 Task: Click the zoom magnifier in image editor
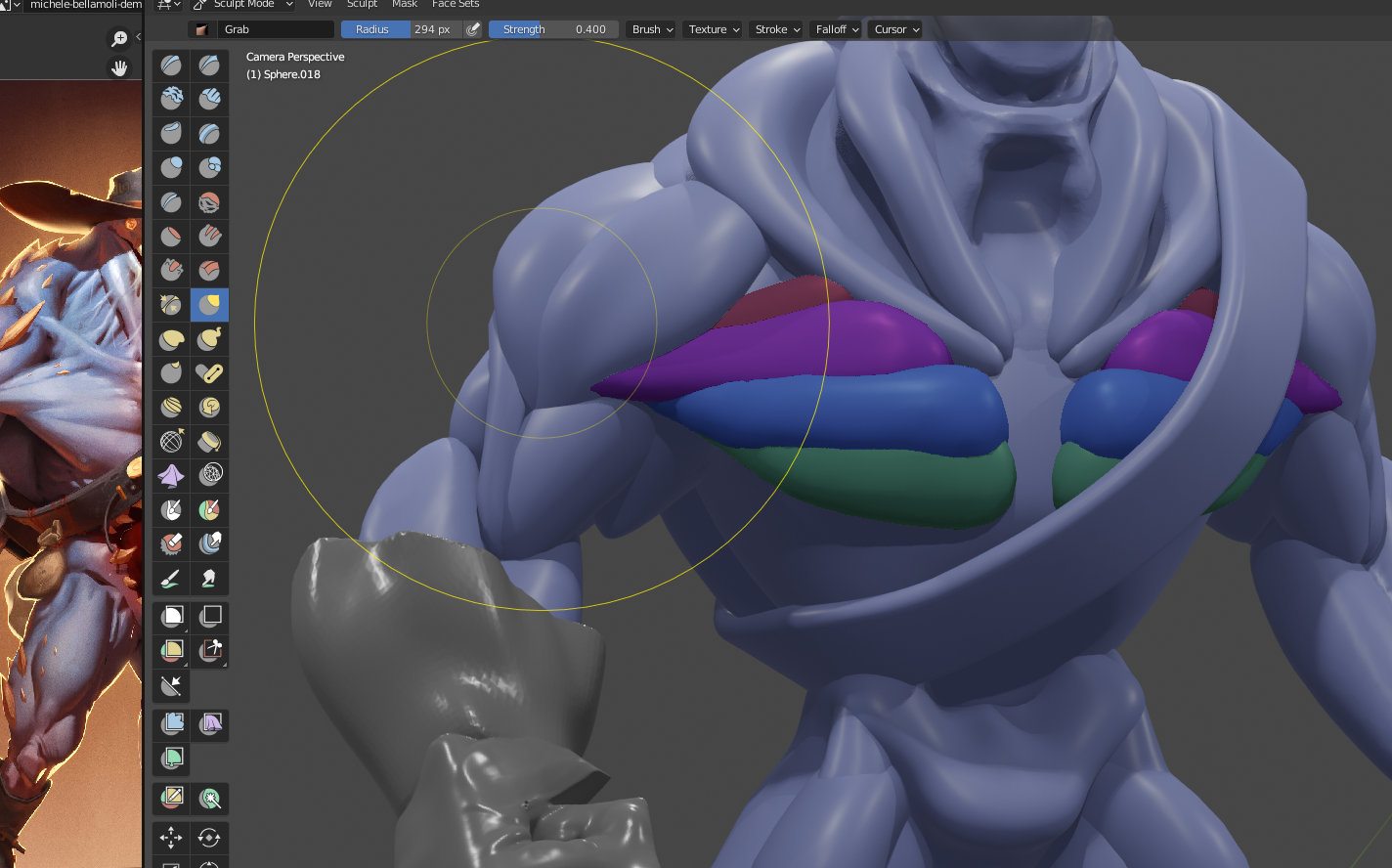[x=119, y=39]
